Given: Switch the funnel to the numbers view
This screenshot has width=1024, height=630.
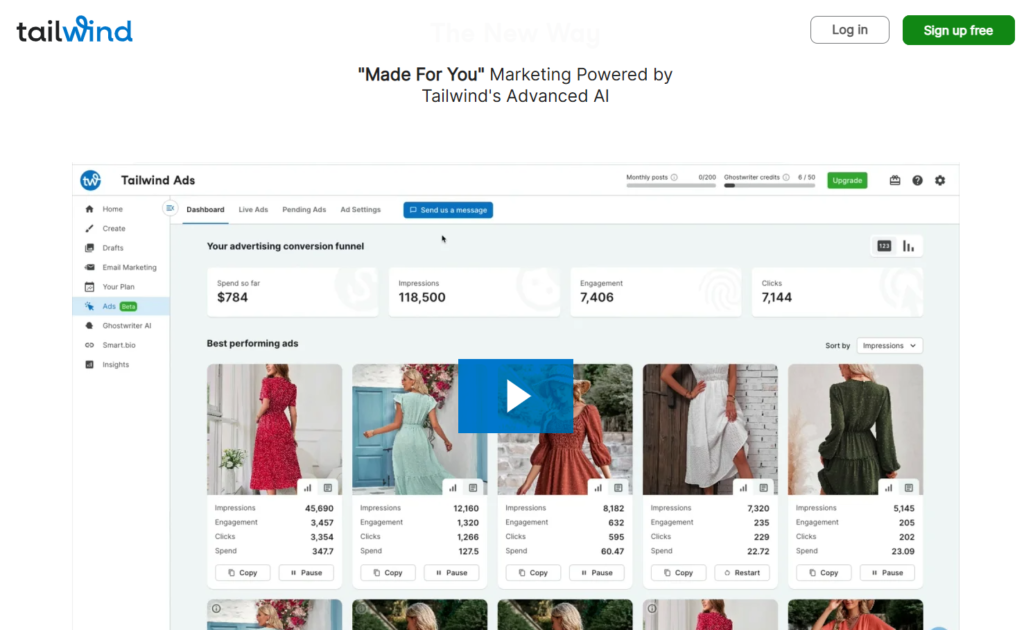Looking at the screenshot, I should tap(884, 246).
